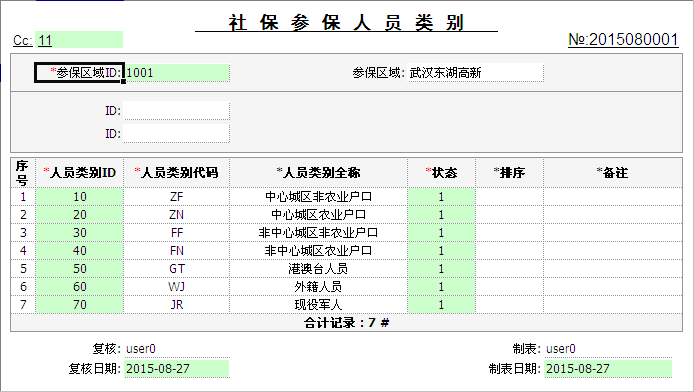The height and width of the screenshot is (392, 694).
Task: Click the code cell ZF
Action: tap(177, 197)
